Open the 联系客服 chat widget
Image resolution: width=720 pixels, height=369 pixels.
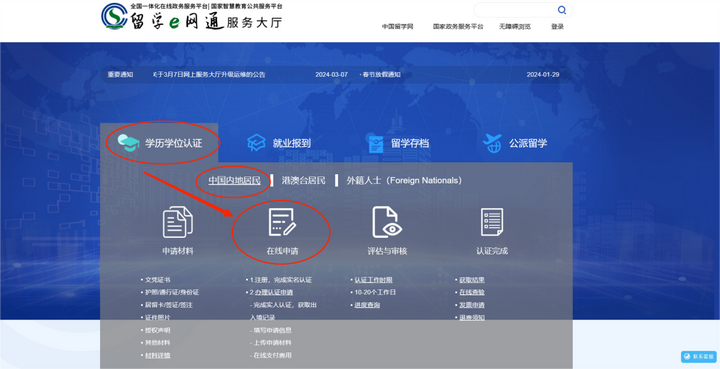point(698,357)
